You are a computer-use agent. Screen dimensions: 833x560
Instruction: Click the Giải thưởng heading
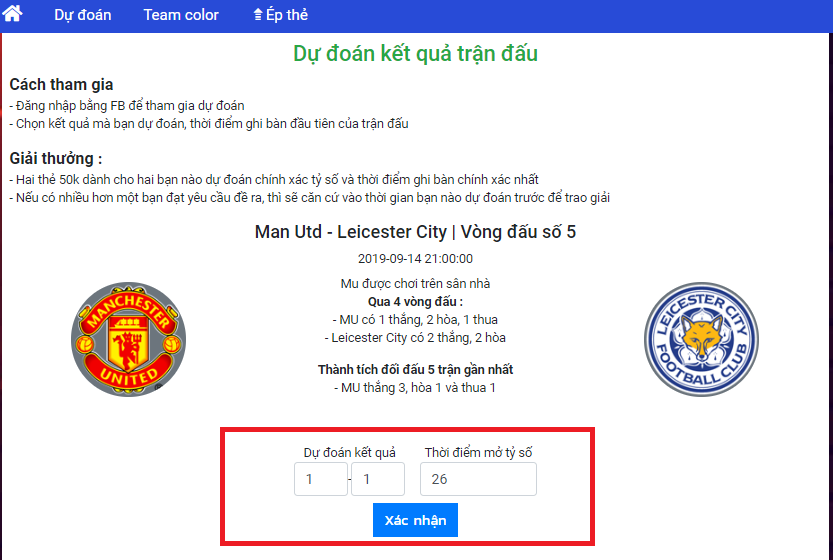click(x=56, y=158)
